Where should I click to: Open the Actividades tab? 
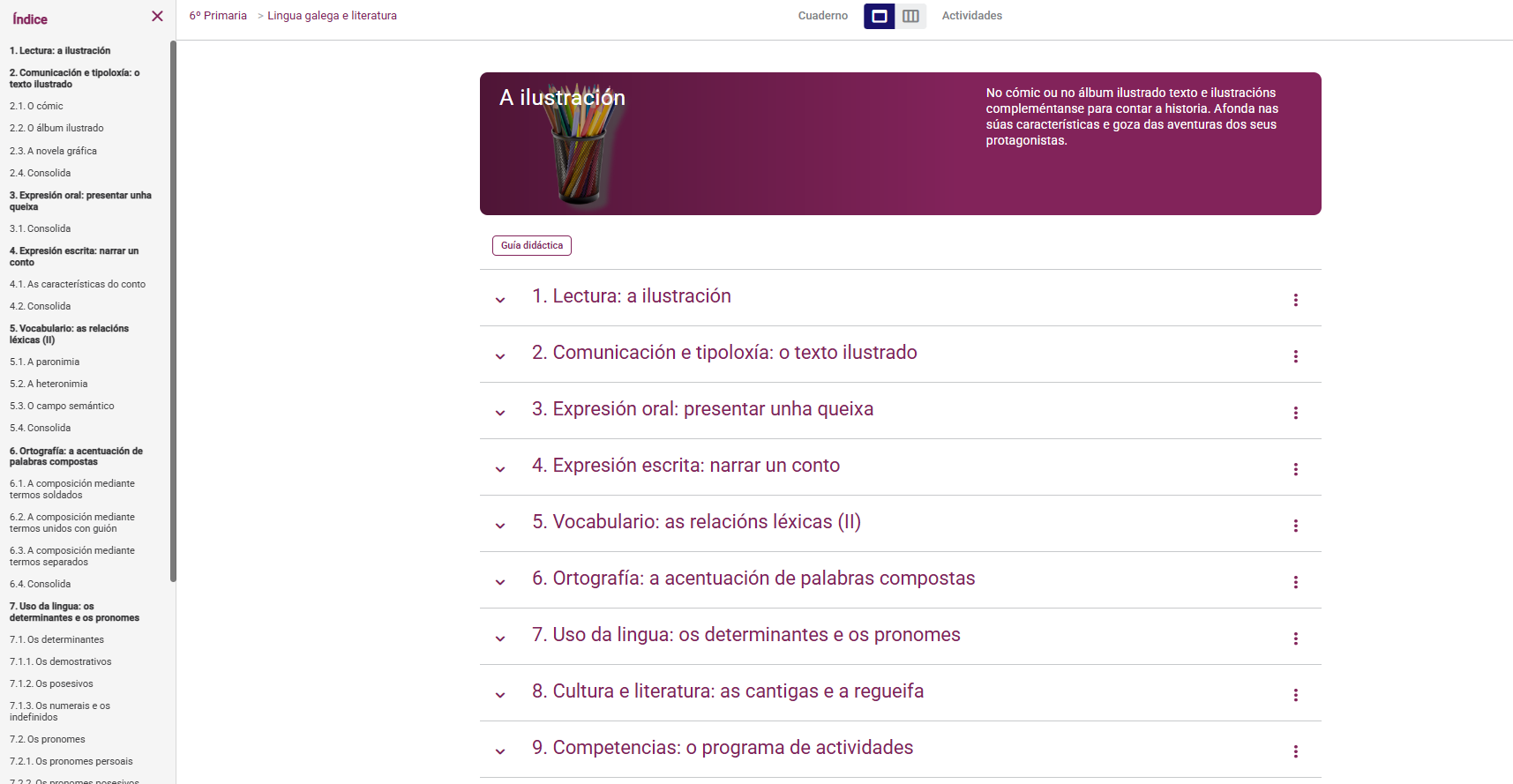click(971, 16)
